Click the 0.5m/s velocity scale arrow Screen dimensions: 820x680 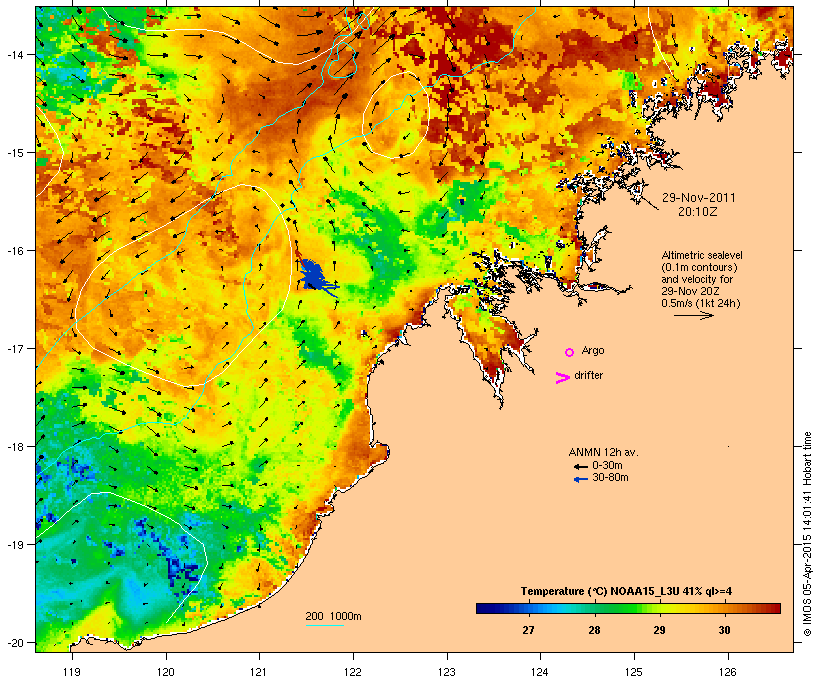tap(693, 315)
